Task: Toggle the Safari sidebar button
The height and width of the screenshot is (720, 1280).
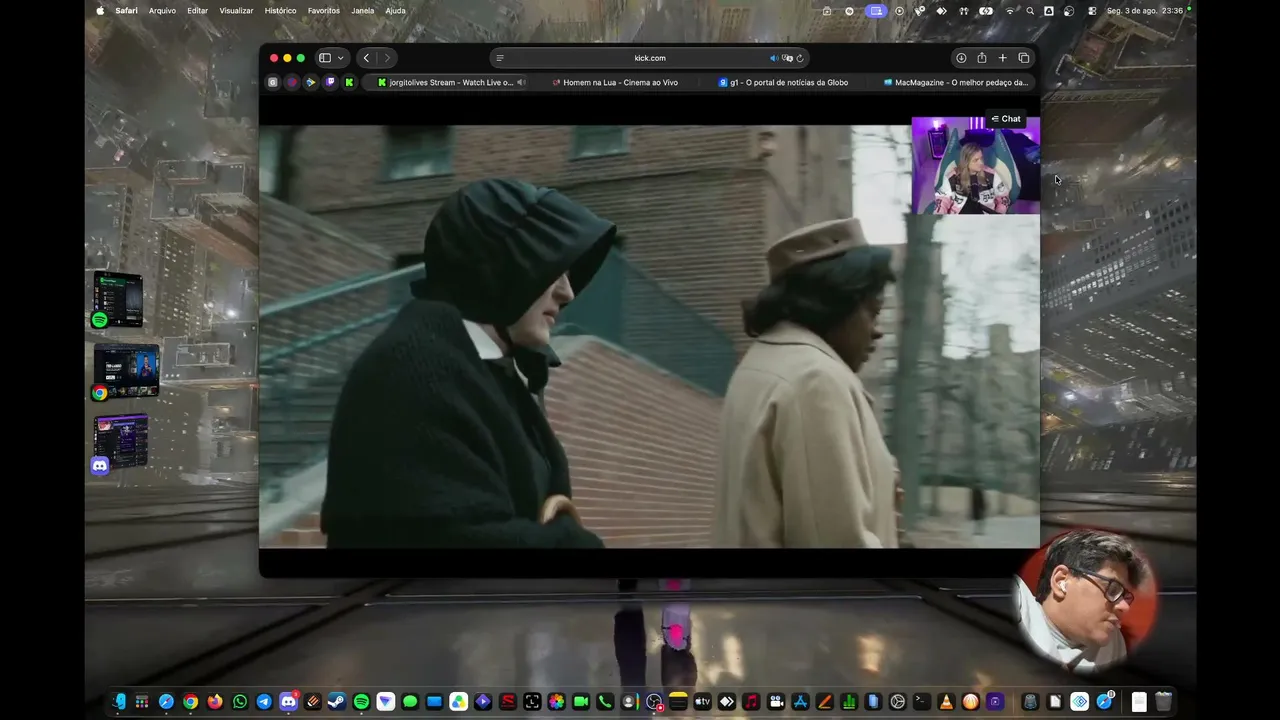Action: [x=324, y=58]
